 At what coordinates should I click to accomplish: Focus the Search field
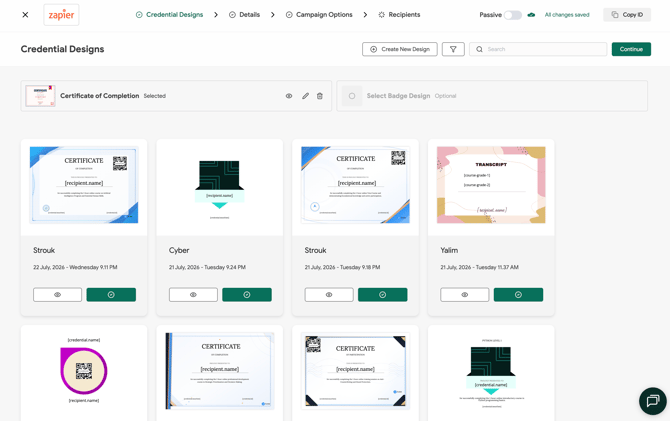coord(538,49)
